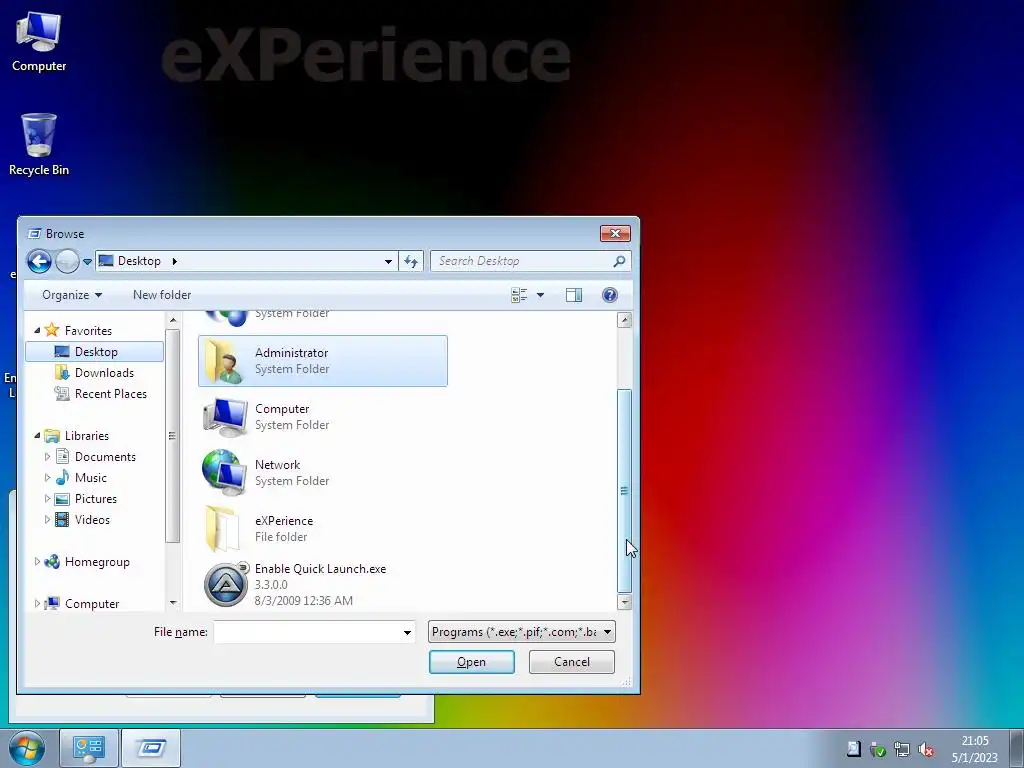The image size is (1024, 768).
Task: Click navigation pane scrollbar down arrow
Action: (172, 603)
